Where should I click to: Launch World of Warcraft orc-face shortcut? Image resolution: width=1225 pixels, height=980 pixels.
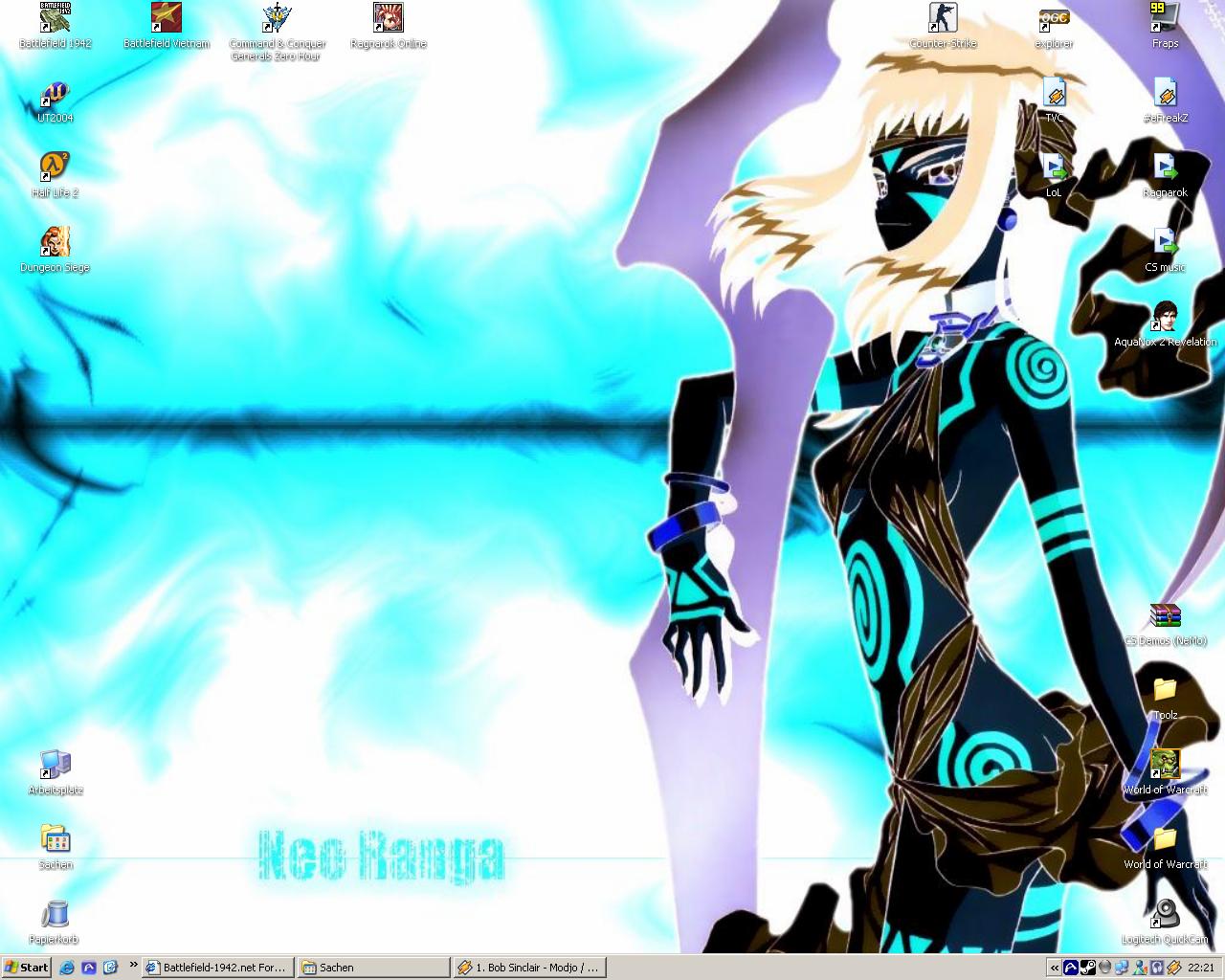(x=1165, y=772)
